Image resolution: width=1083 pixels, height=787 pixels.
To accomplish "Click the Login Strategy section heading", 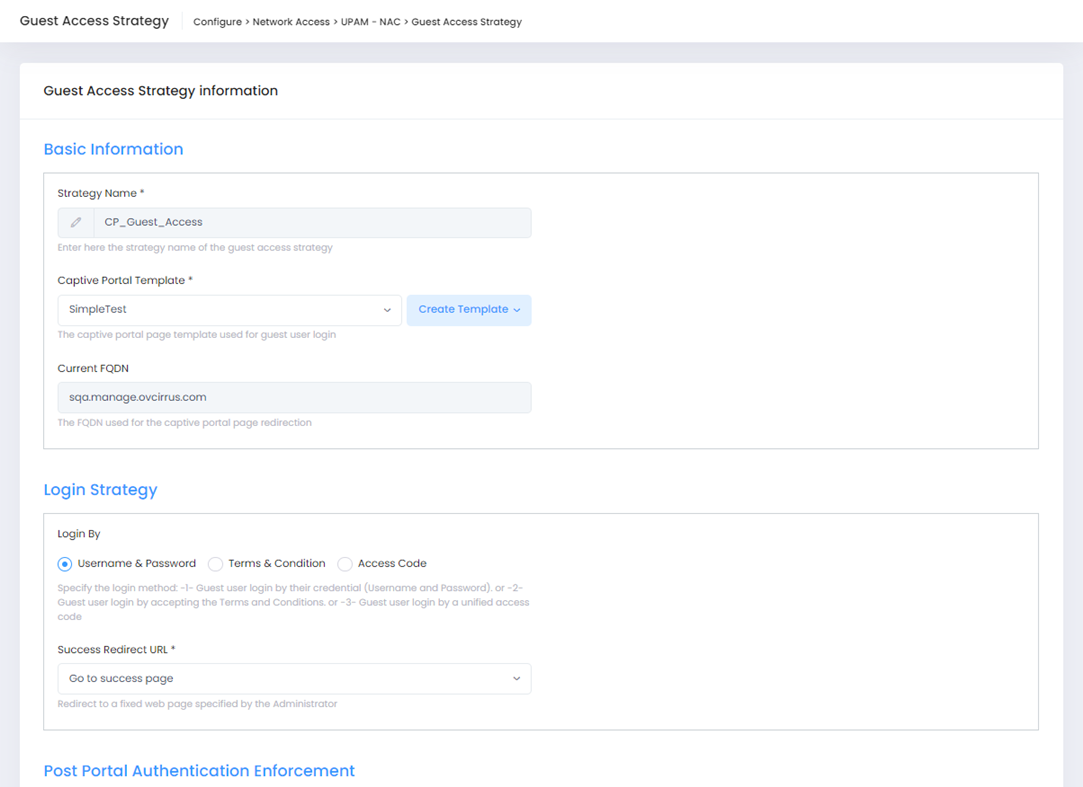I will pos(100,490).
